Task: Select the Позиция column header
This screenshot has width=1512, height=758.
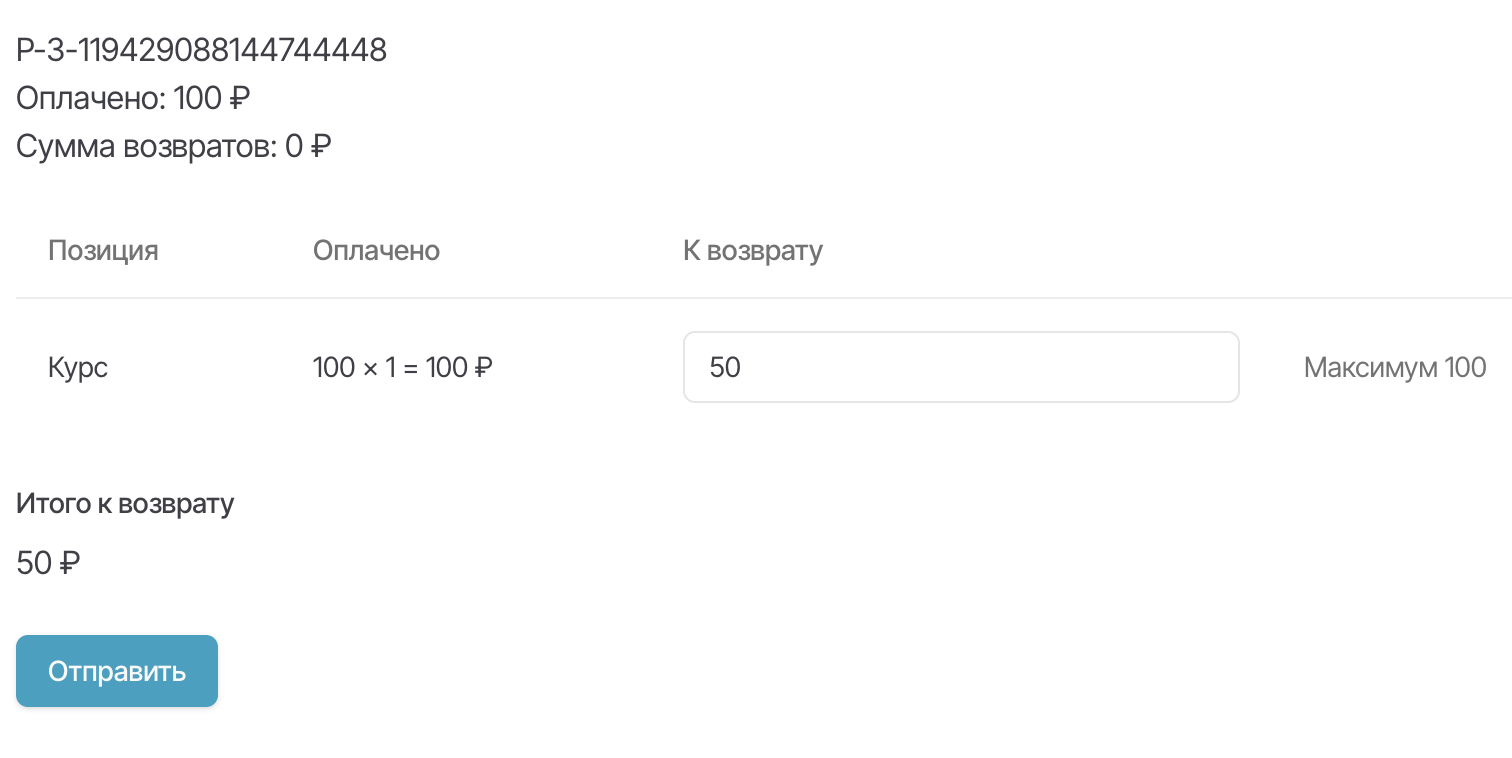Action: (103, 250)
